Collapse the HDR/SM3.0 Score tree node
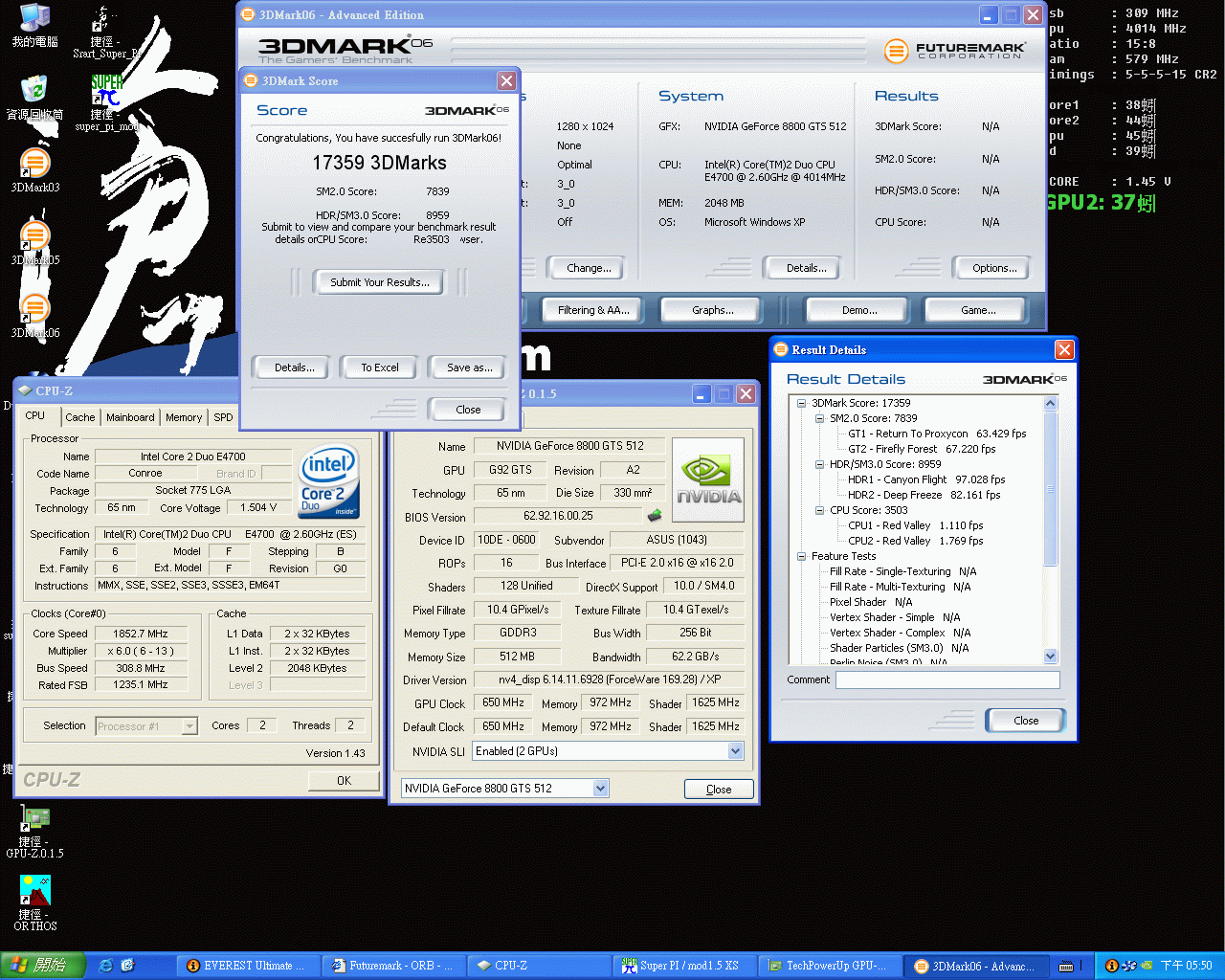Viewport: 1225px width, 980px height. (819, 464)
